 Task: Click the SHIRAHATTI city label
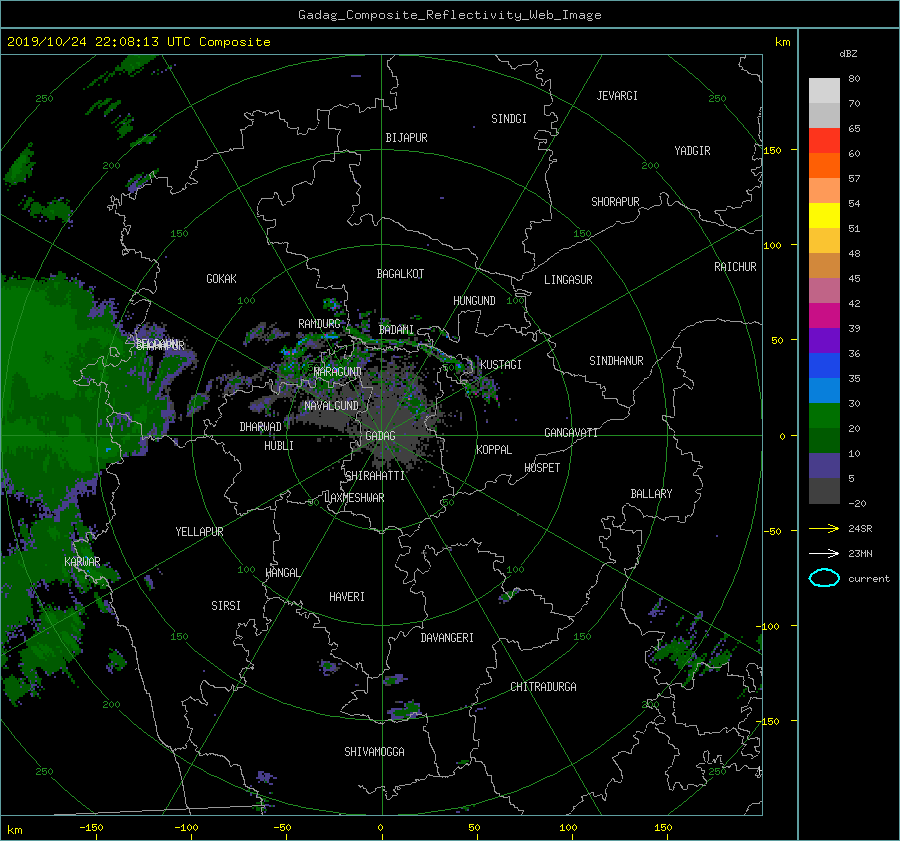(x=375, y=476)
